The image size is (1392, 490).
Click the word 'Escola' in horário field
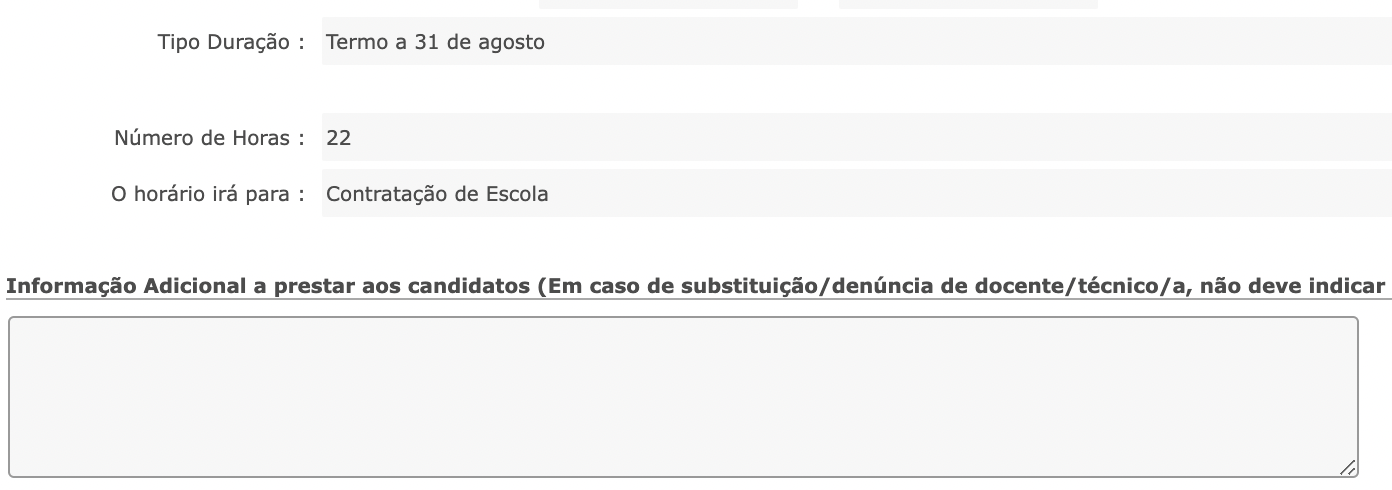coord(517,194)
